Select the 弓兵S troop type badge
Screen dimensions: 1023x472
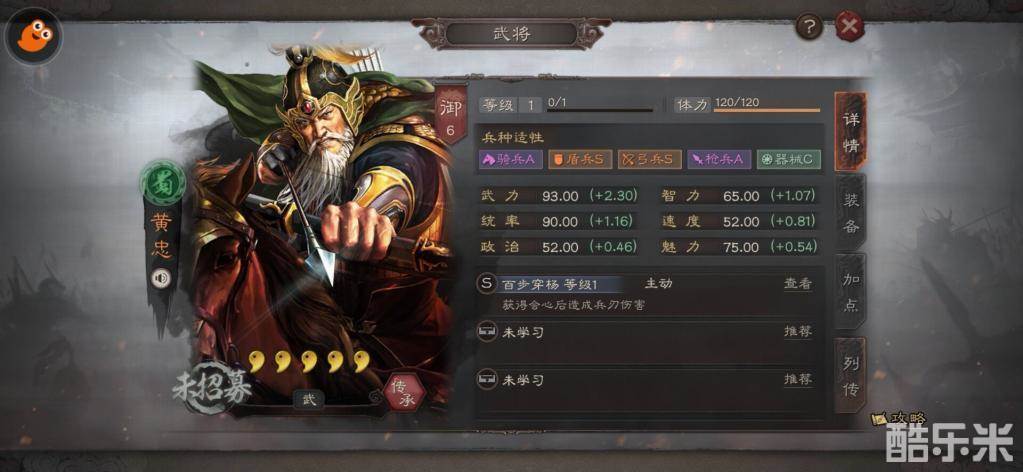(650, 159)
